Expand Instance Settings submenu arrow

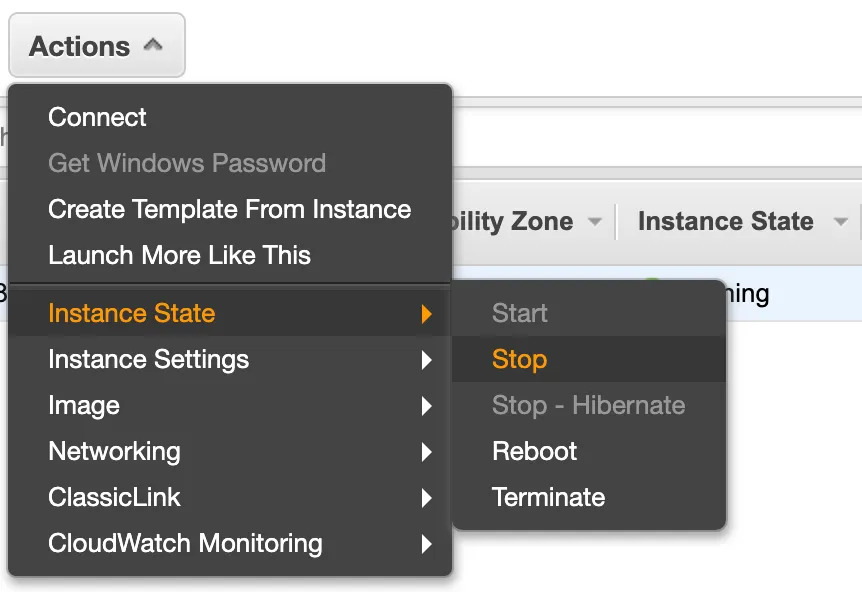(x=427, y=360)
